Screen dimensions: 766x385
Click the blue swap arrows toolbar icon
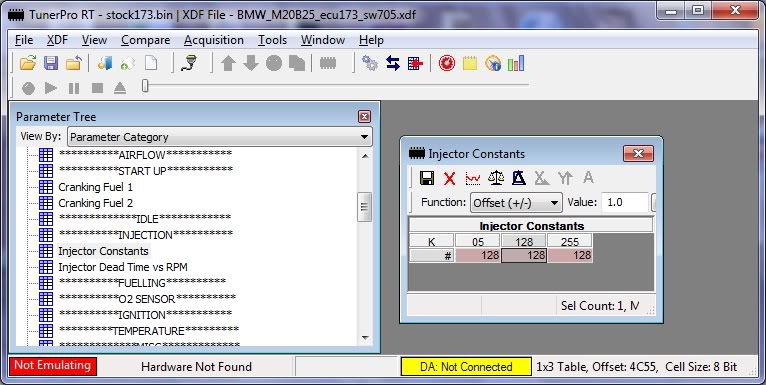pyautogui.click(x=392, y=63)
